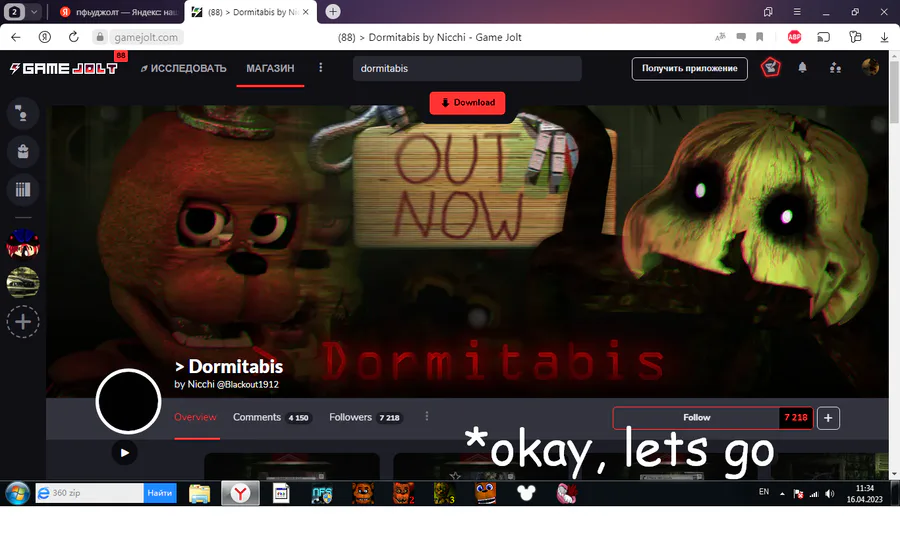Image resolution: width=900 pixels, height=555 pixels.
Task: Open the Mickey Mouse icon on taskbar
Action: [526, 493]
